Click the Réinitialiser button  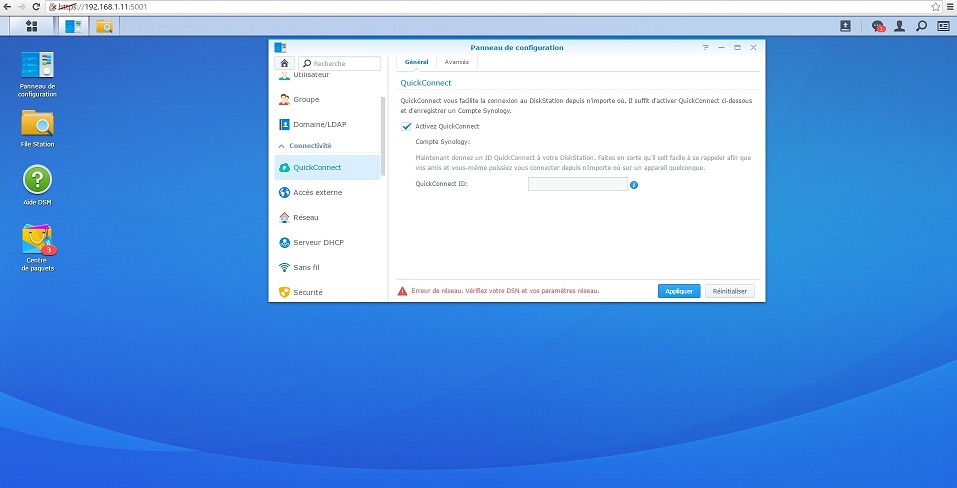[x=730, y=292]
